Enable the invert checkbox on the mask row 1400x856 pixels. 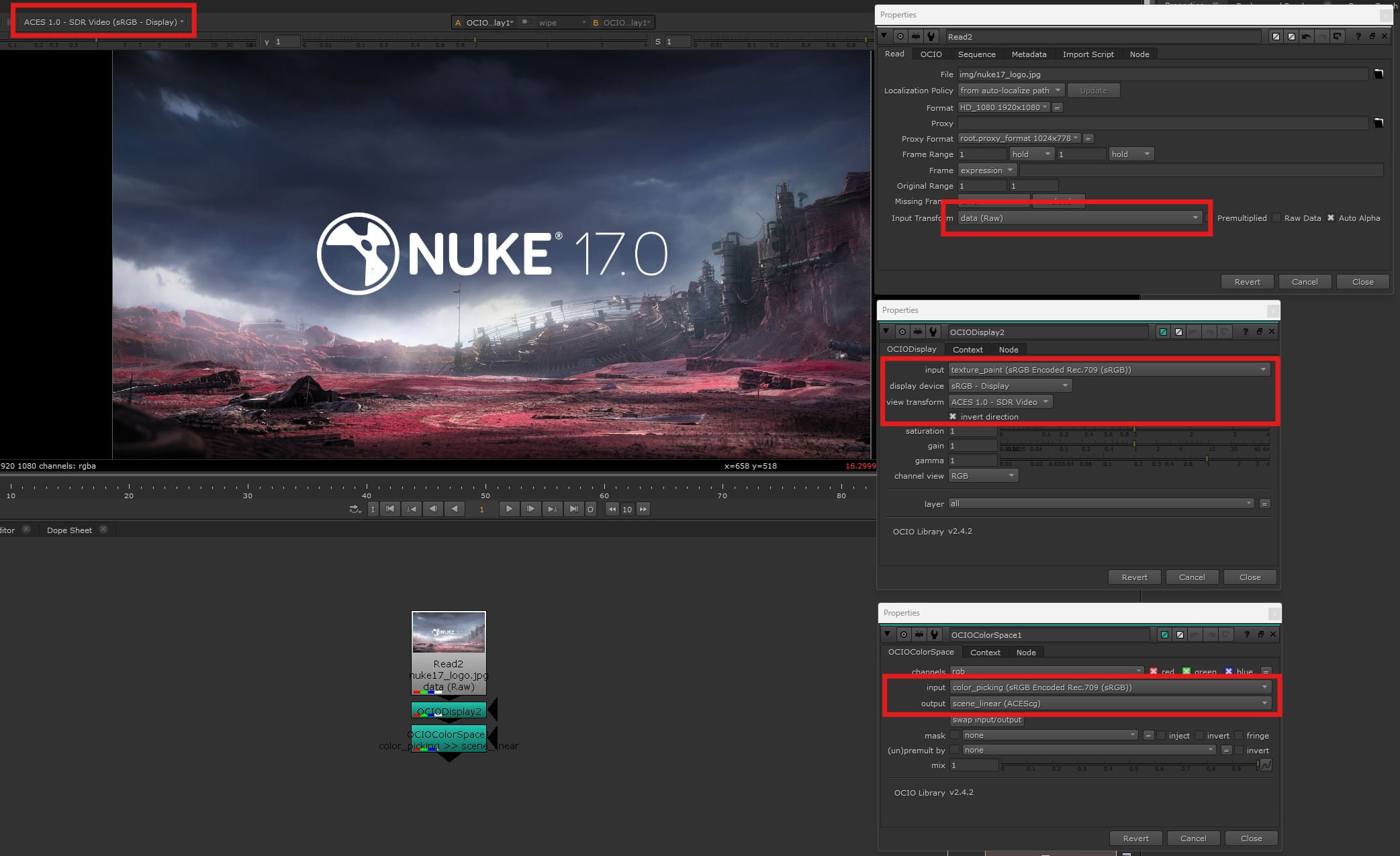pyautogui.click(x=1199, y=735)
